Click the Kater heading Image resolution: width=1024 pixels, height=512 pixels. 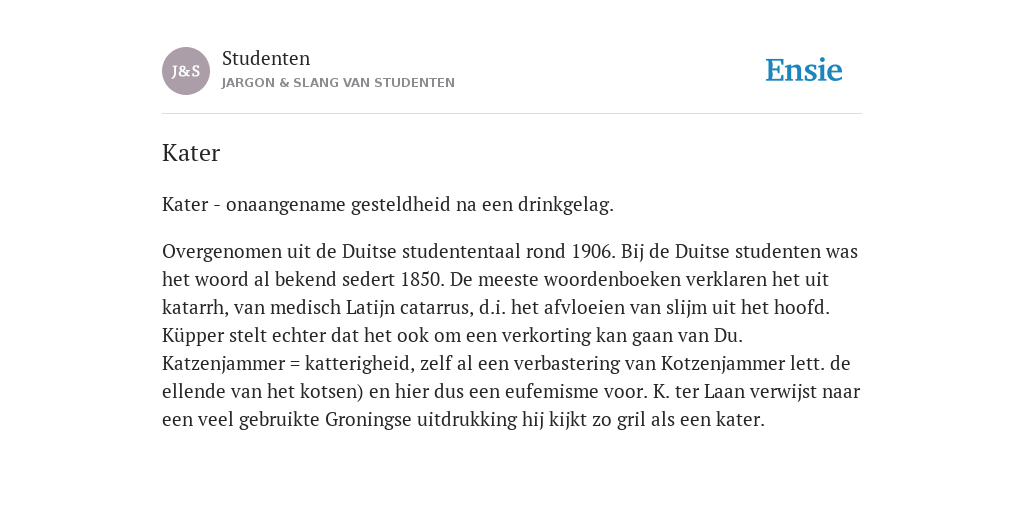tap(191, 153)
